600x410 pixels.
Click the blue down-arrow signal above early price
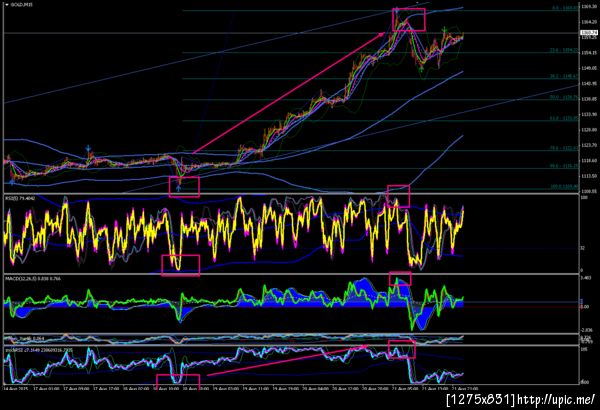88,149
